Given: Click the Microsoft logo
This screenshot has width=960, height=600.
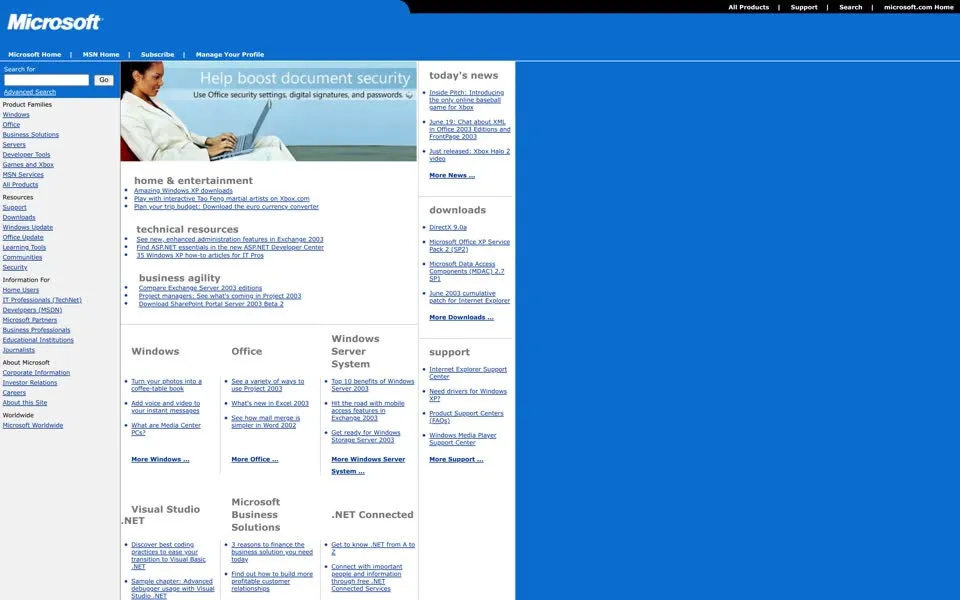Looking at the screenshot, I should pyautogui.click(x=54, y=23).
